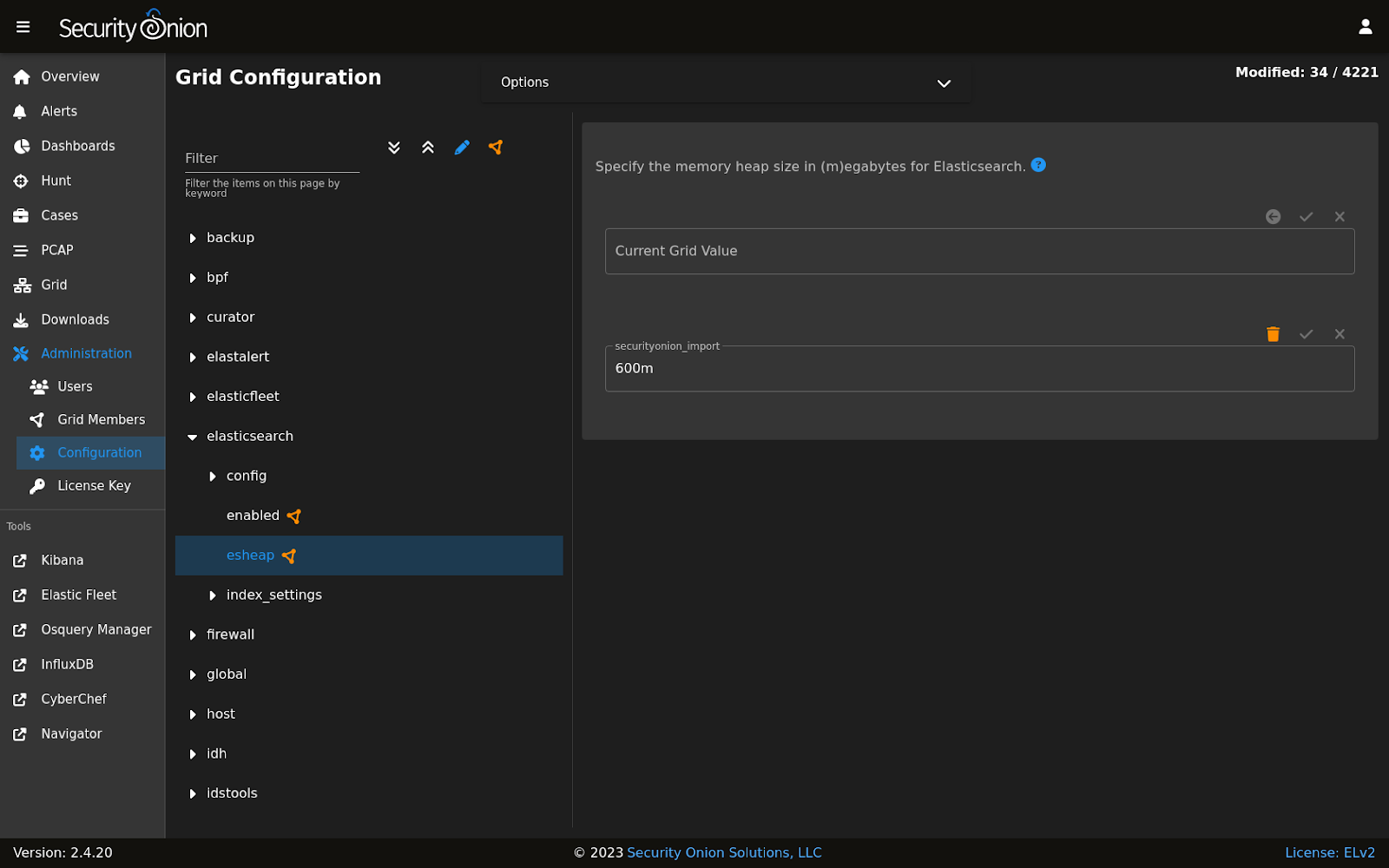This screenshot has height=868, width=1389.
Task: Expand all settings with double-down chevron
Action: point(394,148)
